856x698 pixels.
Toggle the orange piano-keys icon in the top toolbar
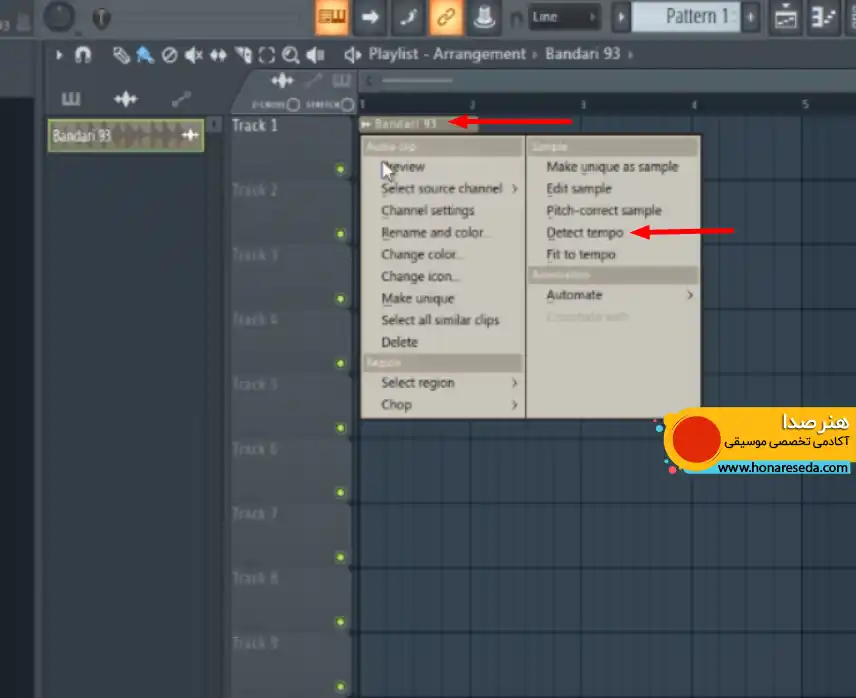(331, 17)
